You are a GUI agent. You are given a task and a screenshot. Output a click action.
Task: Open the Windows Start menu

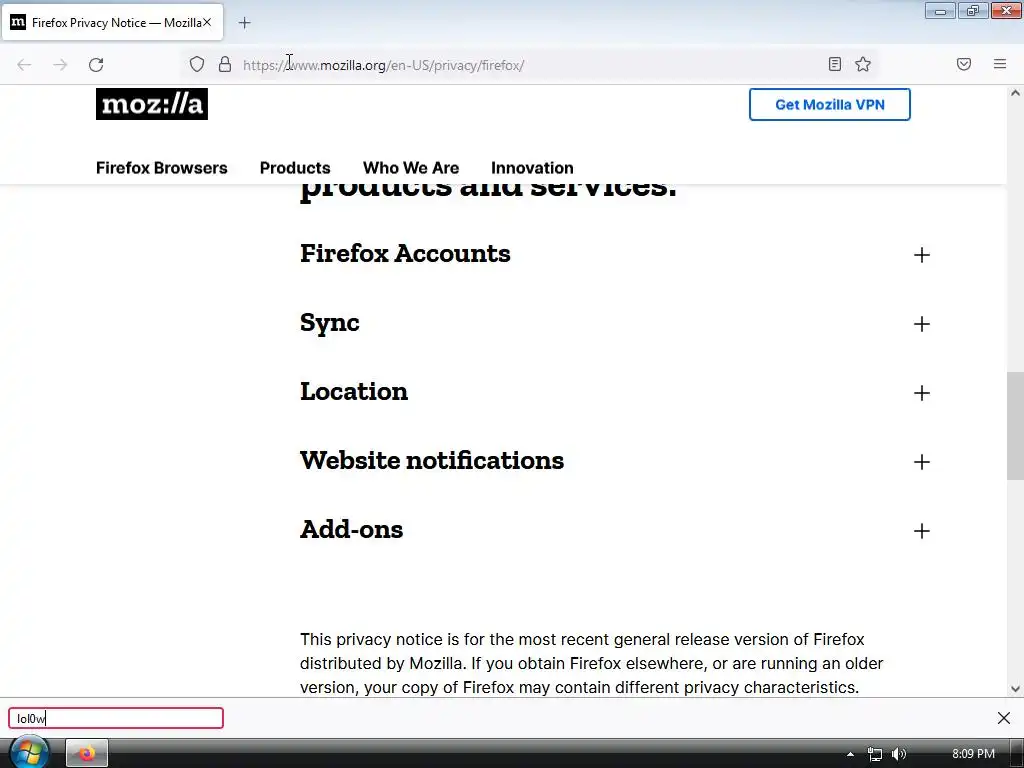(x=29, y=753)
